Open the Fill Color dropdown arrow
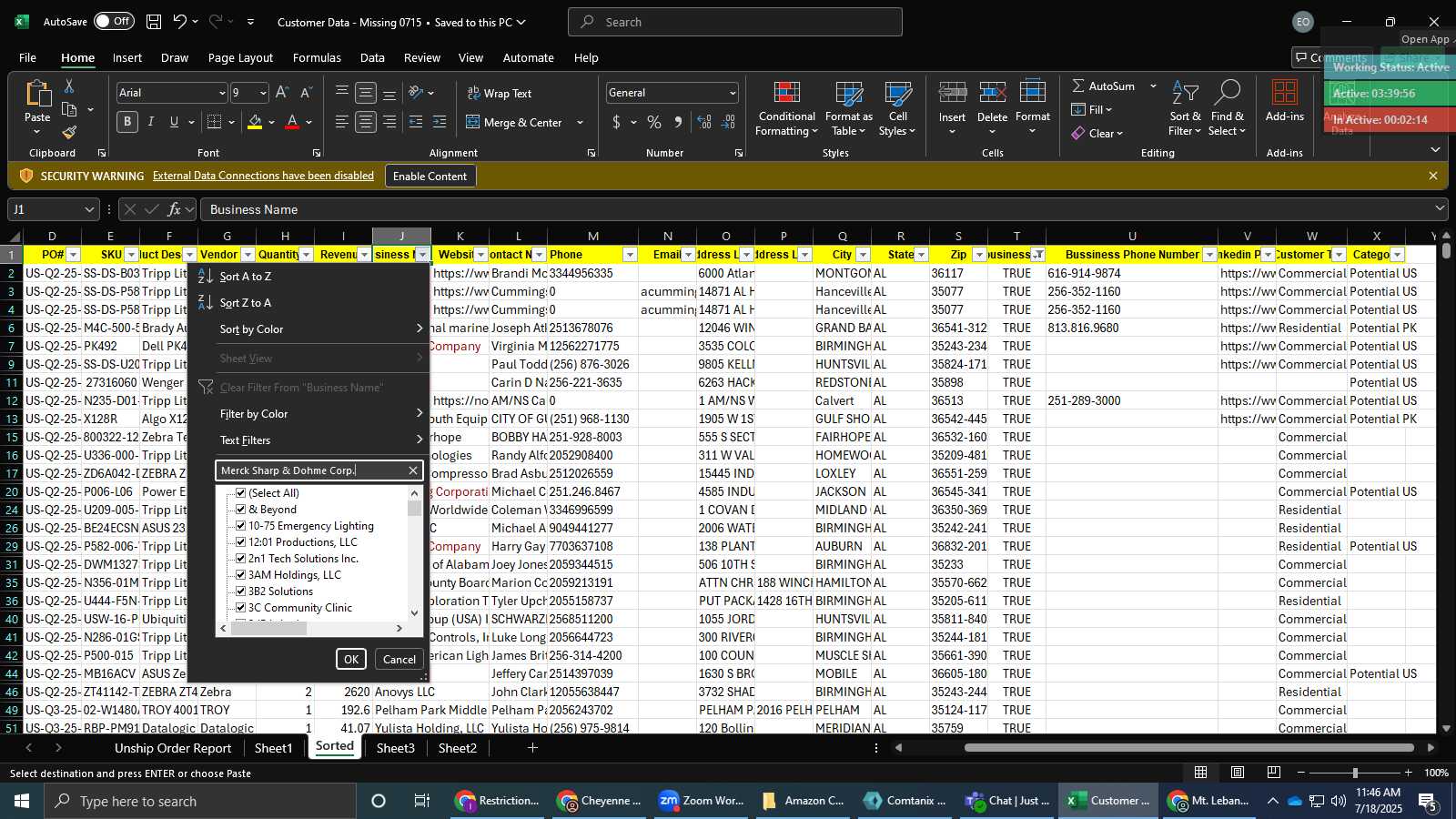Viewport: 1456px width, 819px height. (271, 122)
